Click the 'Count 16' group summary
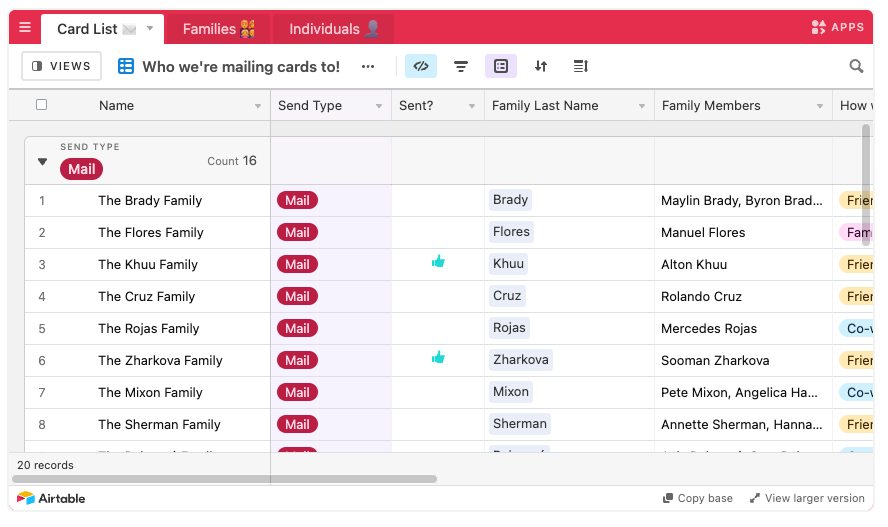888x527 pixels. pyautogui.click(x=232, y=161)
